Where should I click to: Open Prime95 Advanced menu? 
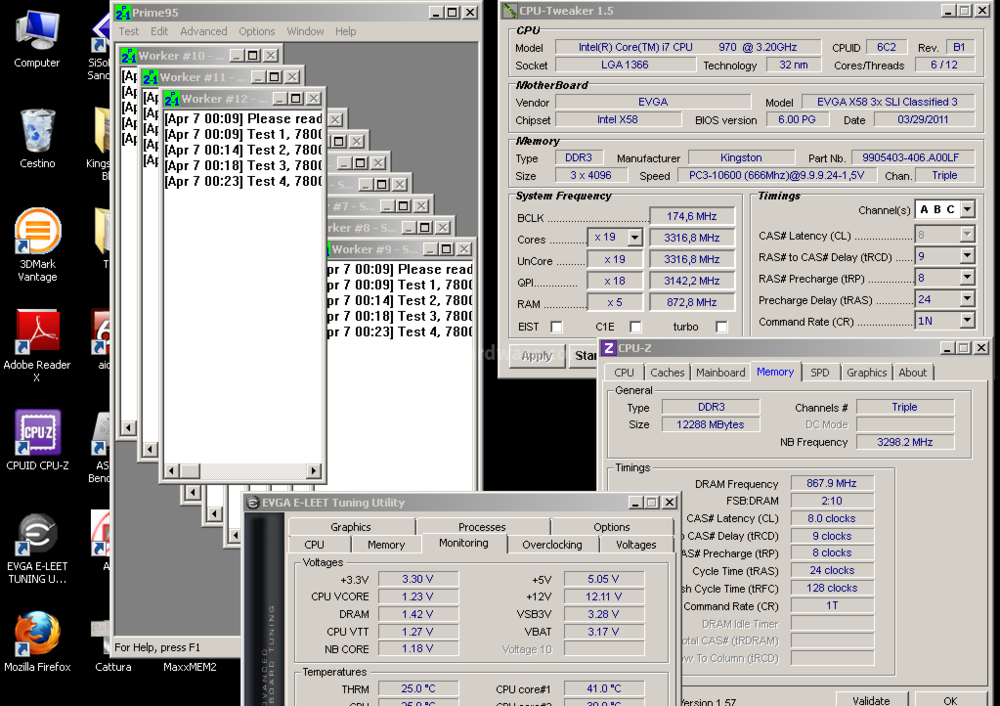pos(203,31)
